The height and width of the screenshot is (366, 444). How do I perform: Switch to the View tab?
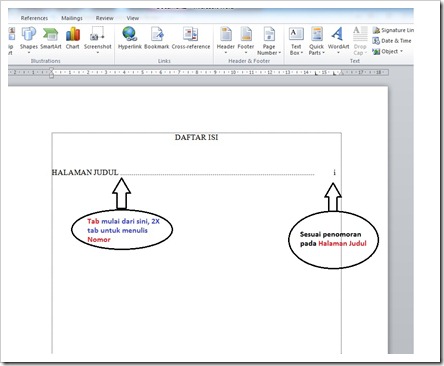[x=132, y=18]
